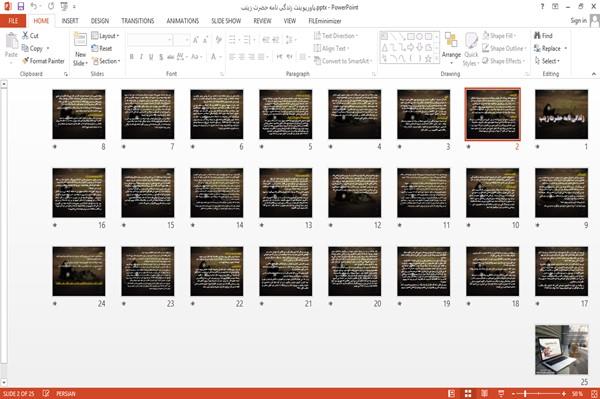This screenshot has height=399, width=600.
Task: Open the Section dropdown menu
Action: pos(106,61)
